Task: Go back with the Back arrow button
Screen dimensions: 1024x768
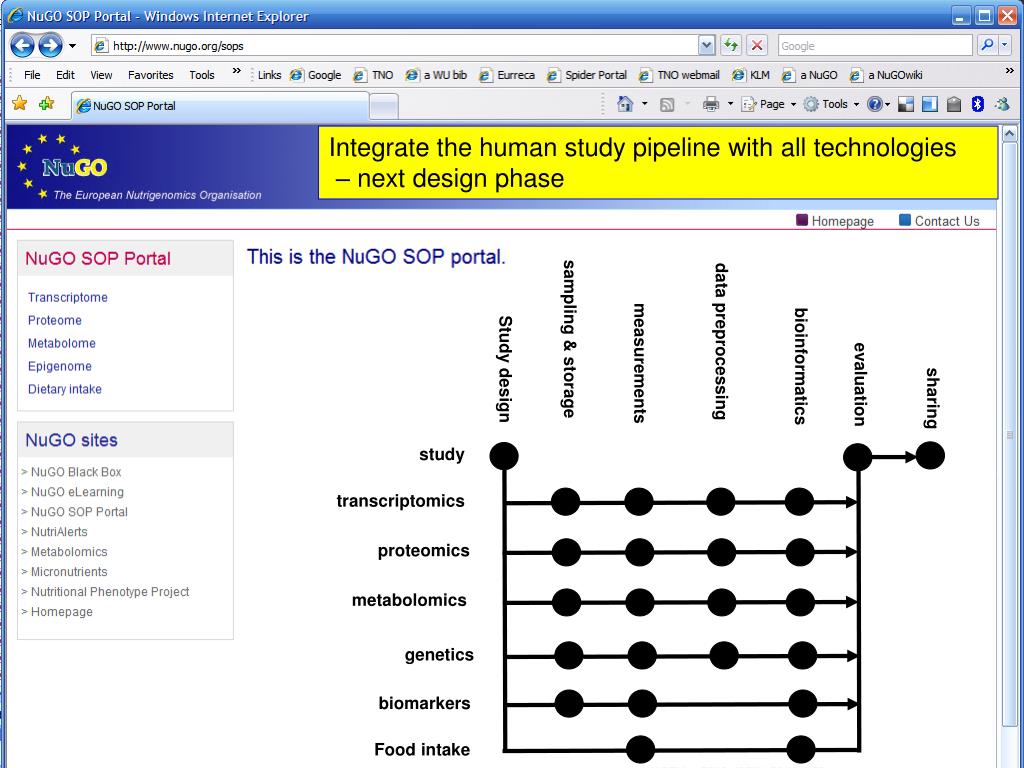Action: point(22,46)
